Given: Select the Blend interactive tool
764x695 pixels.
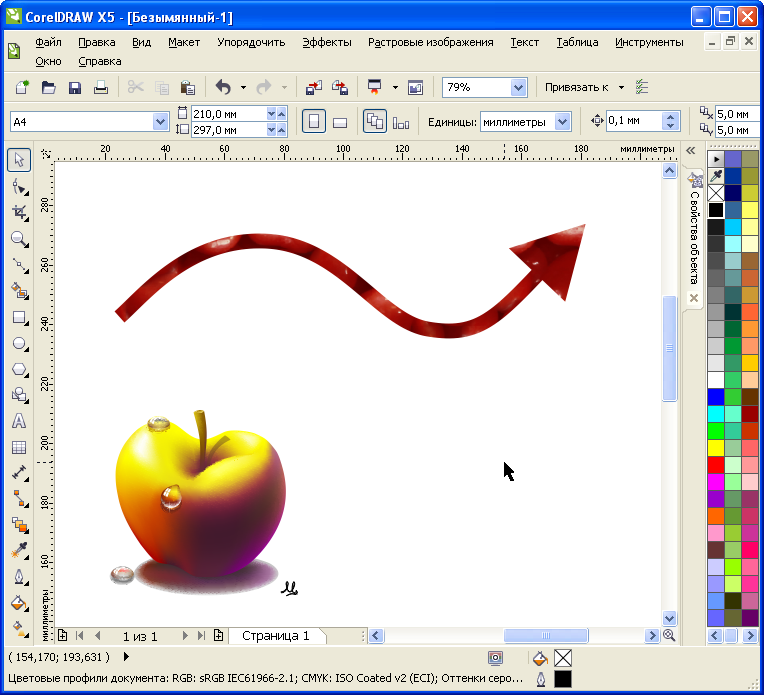Looking at the screenshot, I should (x=19, y=525).
